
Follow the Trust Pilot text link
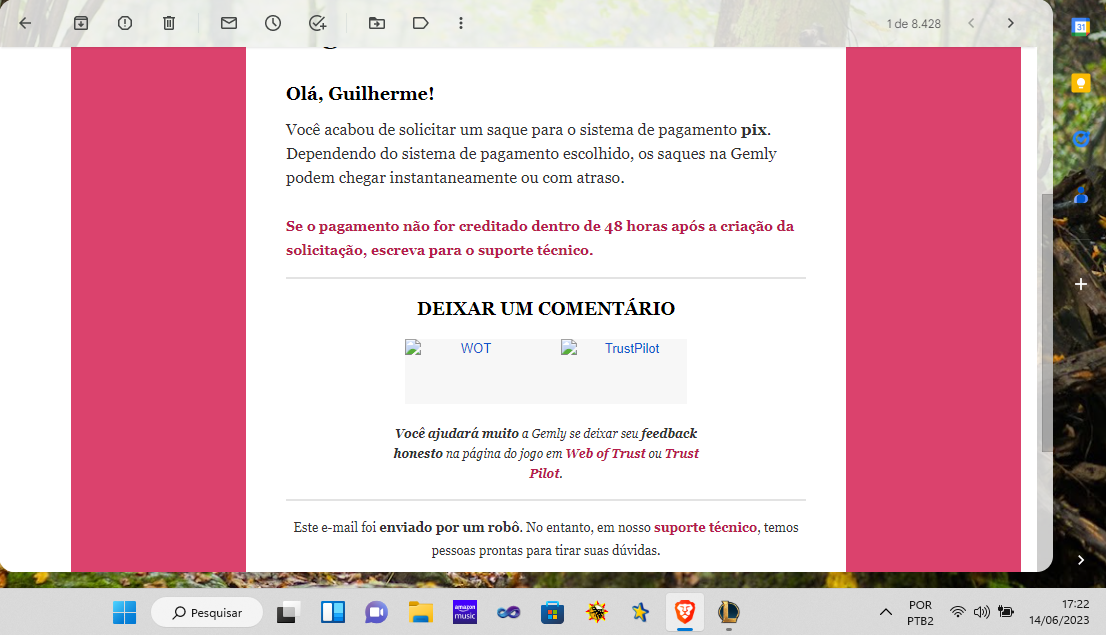point(614,464)
